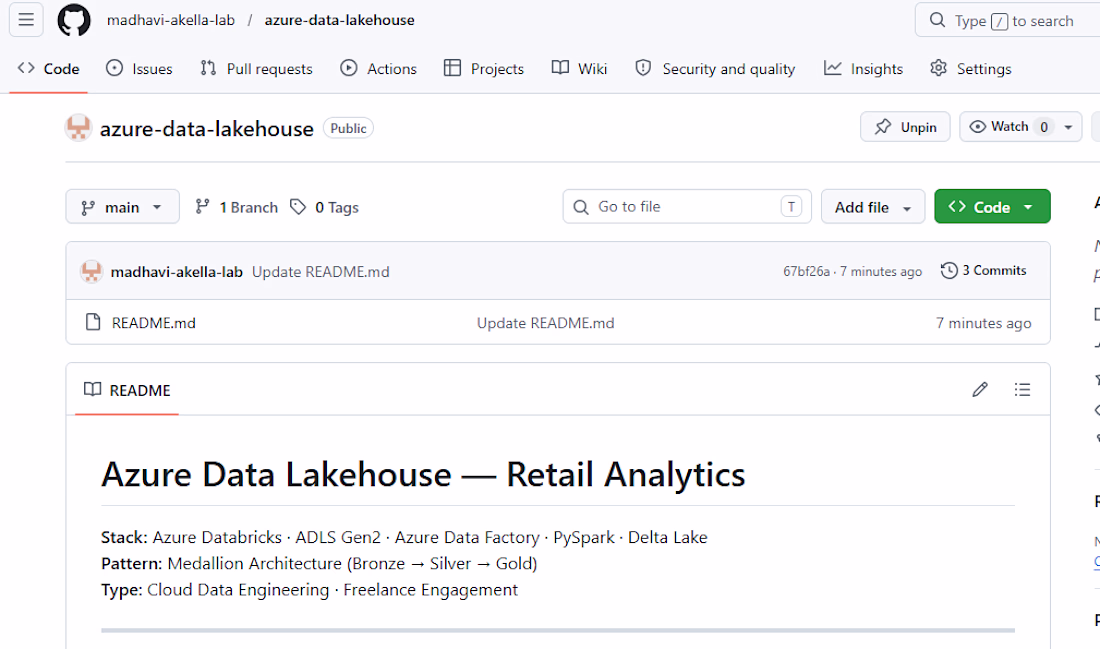The height and width of the screenshot is (649, 1100).
Task: Click the file icon next to README.md
Action: [93, 322]
